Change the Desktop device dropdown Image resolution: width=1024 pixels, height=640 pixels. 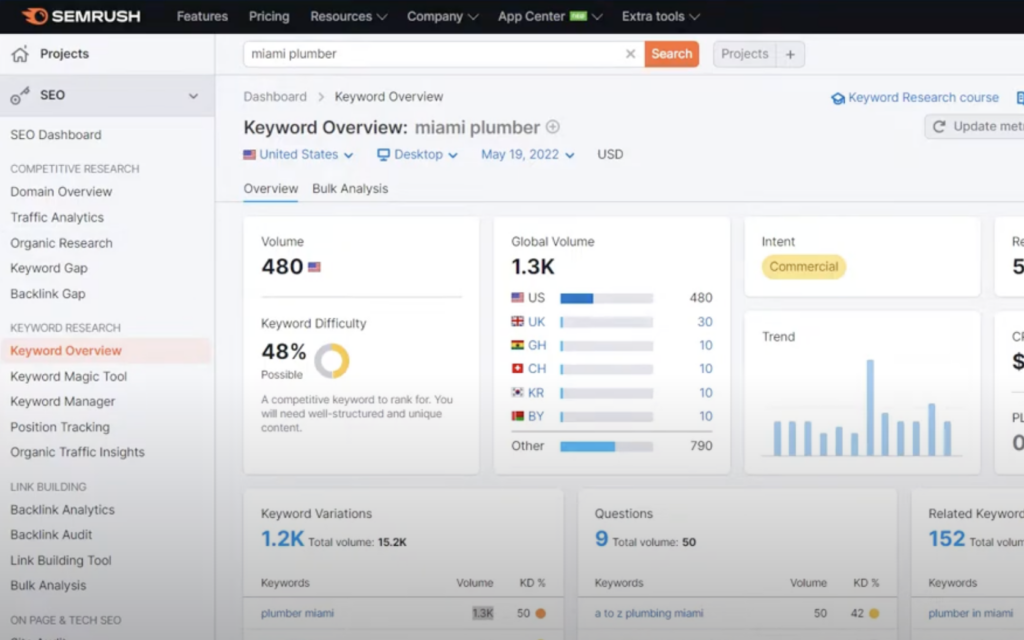pos(417,155)
